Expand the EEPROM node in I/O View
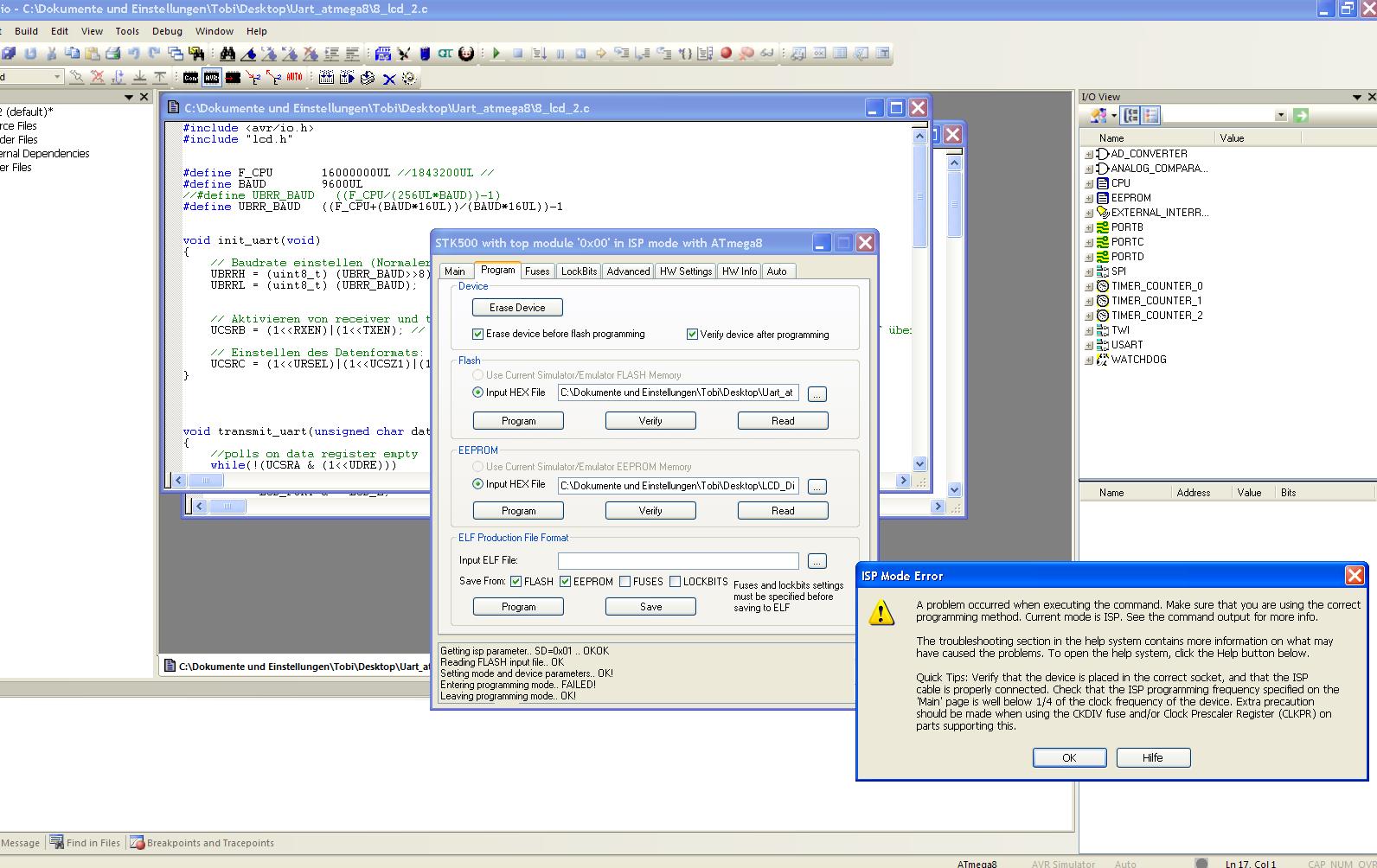This screenshot has width=1377, height=868. point(1089,198)
